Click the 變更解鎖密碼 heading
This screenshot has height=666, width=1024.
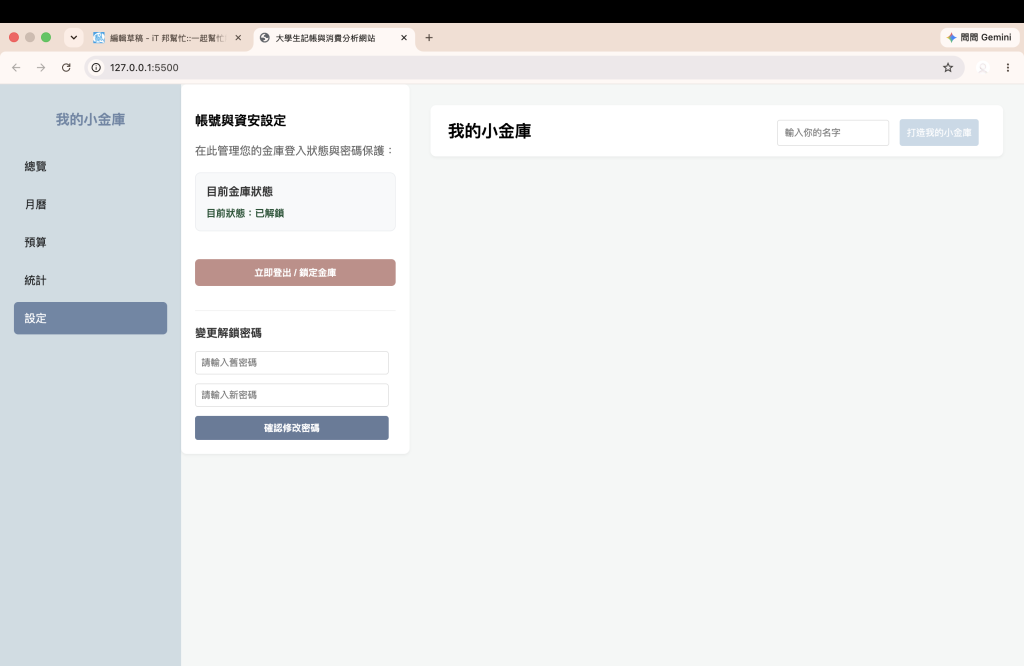point(228,333)
